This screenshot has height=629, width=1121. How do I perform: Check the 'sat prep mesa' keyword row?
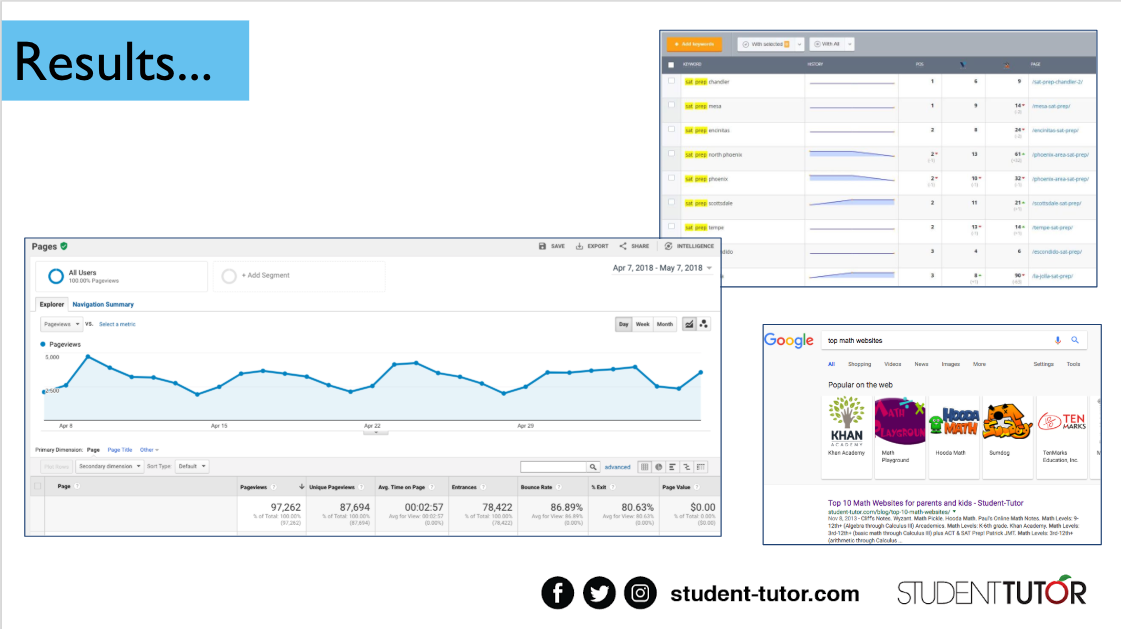(x=671, y=105)
